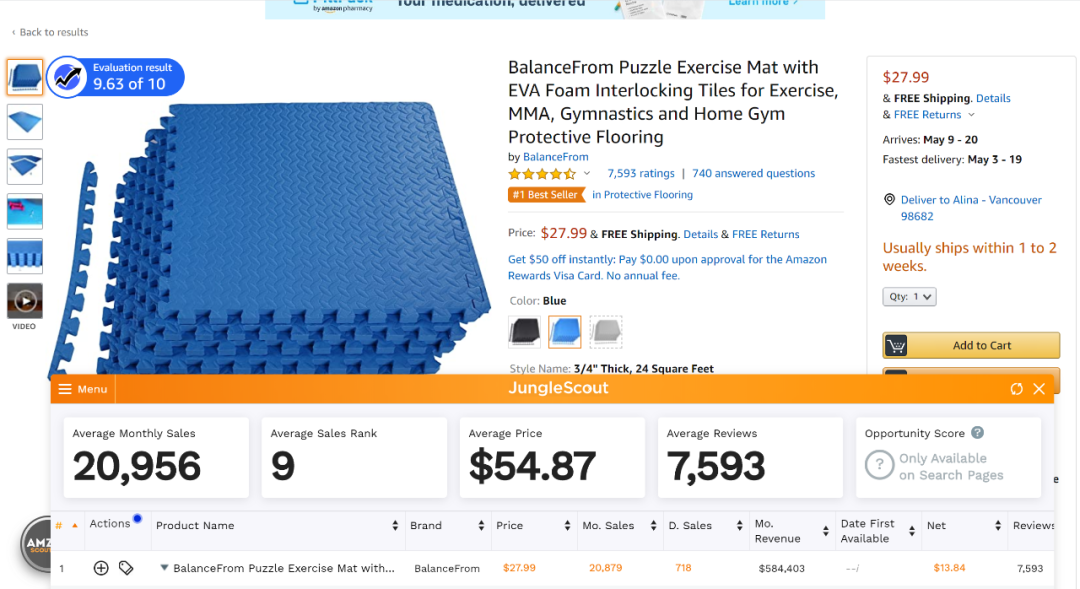Click the JungleScout refresh icon
Viewport: 1080px width, 589px height.
(x=1017, y=389)
